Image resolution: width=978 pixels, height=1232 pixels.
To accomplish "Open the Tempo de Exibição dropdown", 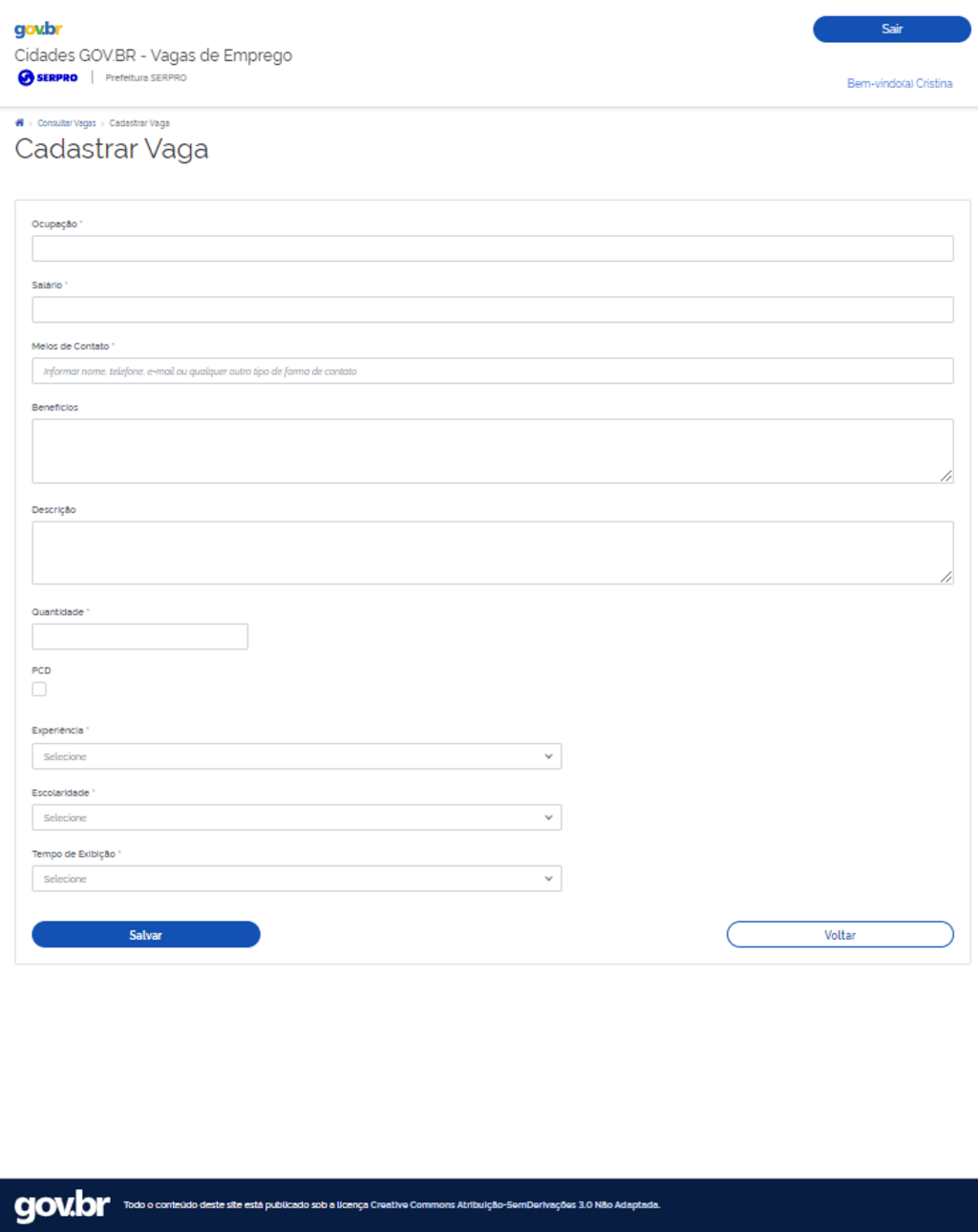I will pyautogui.click(x=296, y=878).
